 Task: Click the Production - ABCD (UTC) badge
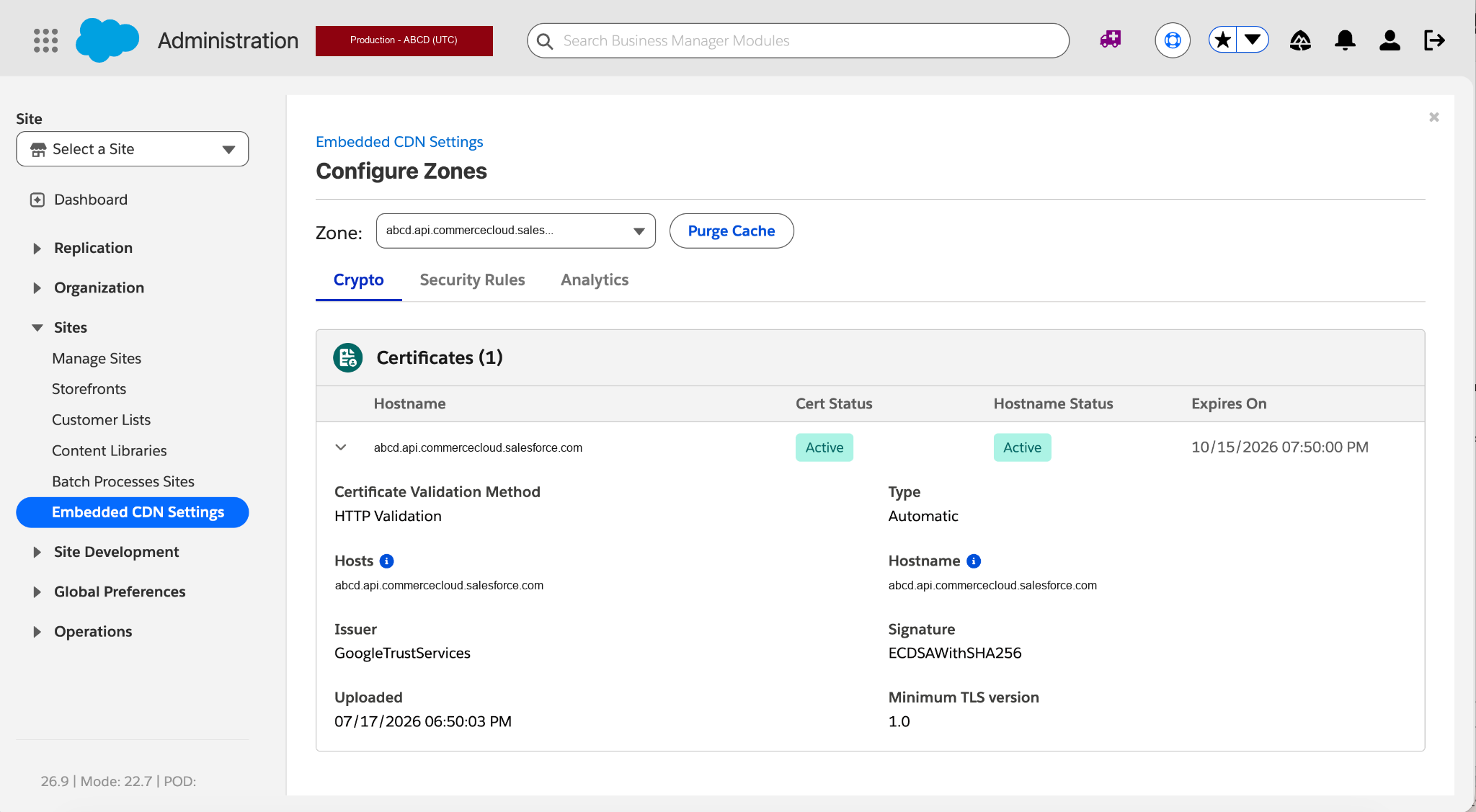click(404, 40)
